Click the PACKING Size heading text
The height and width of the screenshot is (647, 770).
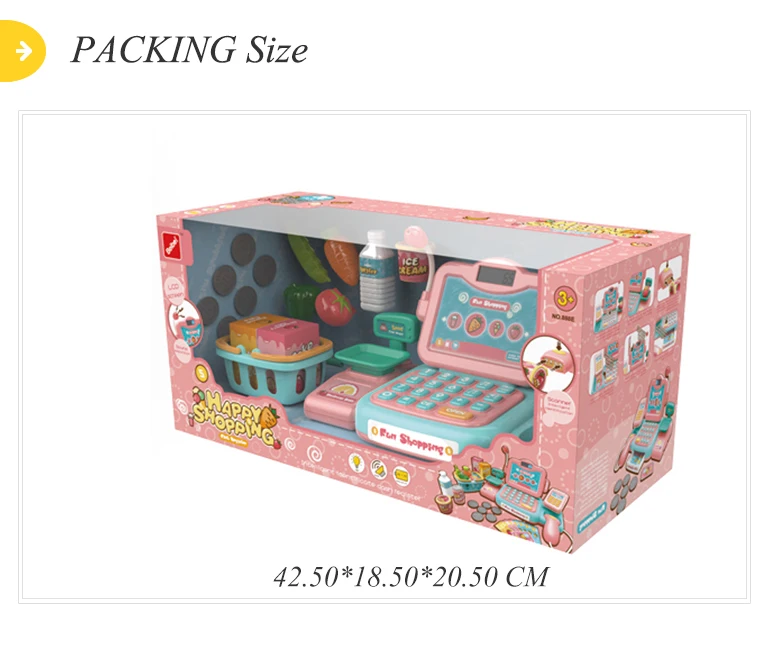189,50
